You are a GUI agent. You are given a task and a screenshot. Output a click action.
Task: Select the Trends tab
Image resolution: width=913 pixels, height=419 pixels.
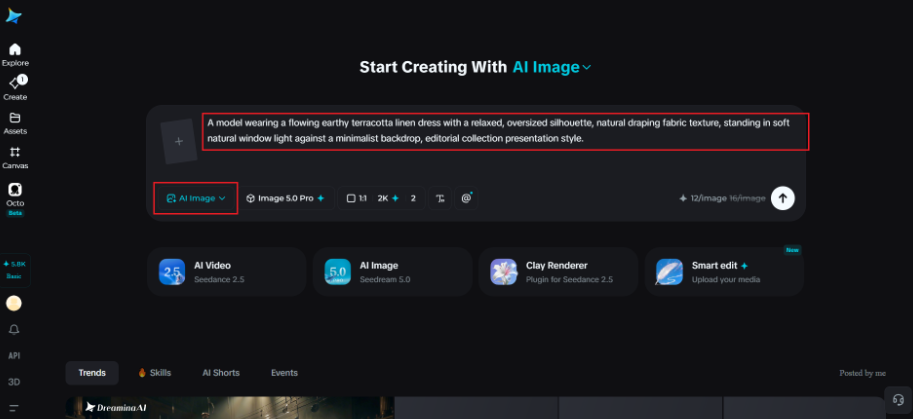tap(92, 373)
